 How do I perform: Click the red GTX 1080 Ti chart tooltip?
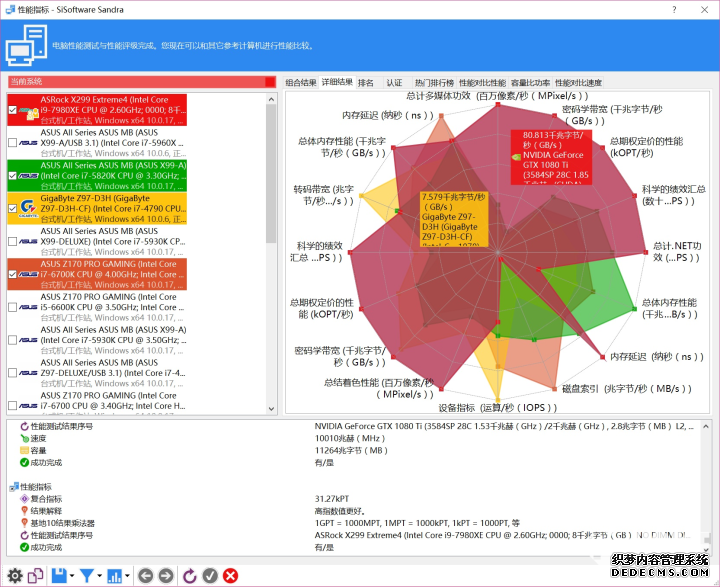click(551, 158)
